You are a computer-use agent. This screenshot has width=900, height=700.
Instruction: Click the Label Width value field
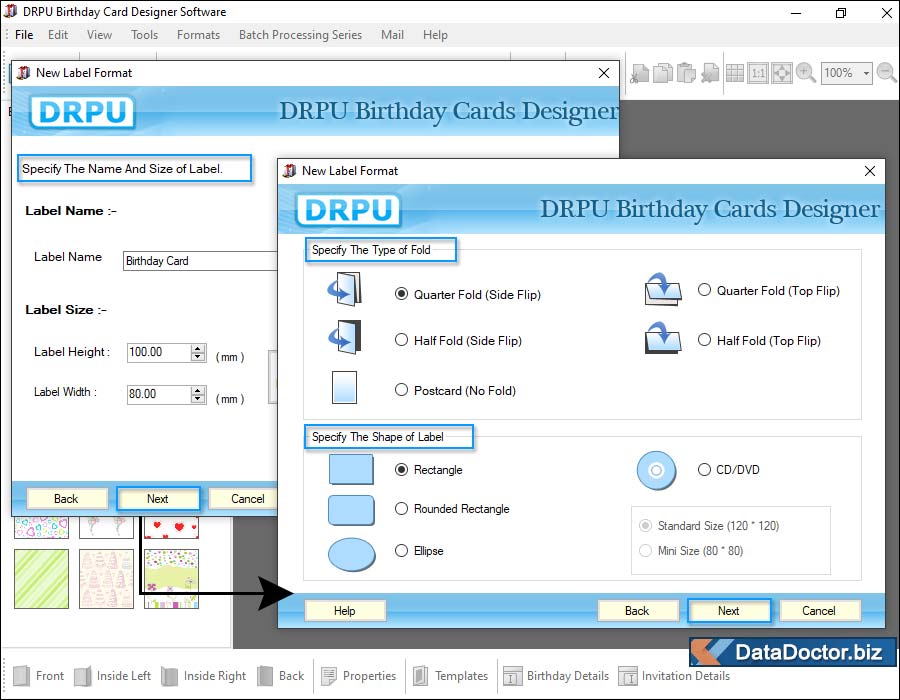pos(159,394)
